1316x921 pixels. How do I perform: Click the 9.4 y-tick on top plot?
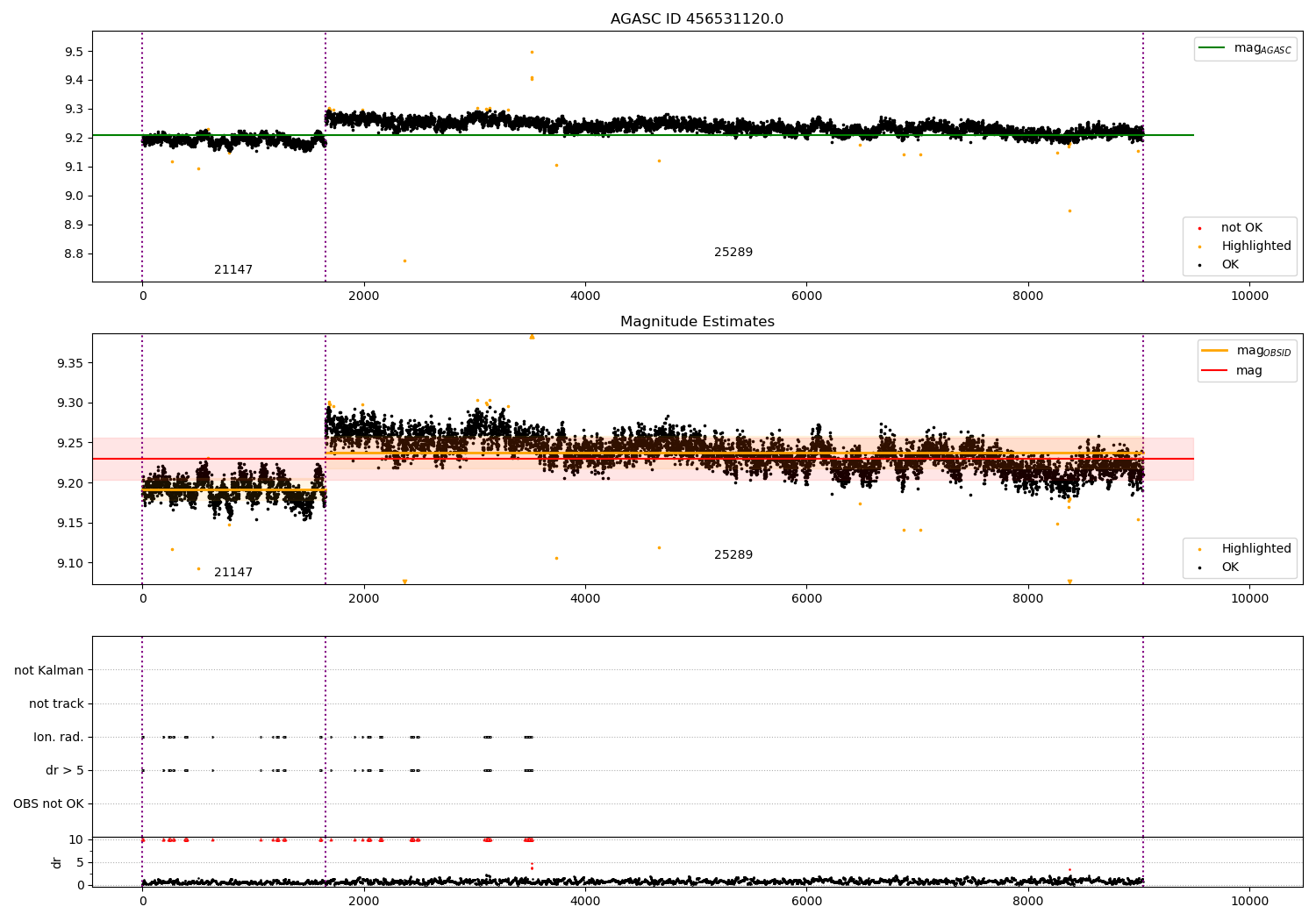click(74, 80)
